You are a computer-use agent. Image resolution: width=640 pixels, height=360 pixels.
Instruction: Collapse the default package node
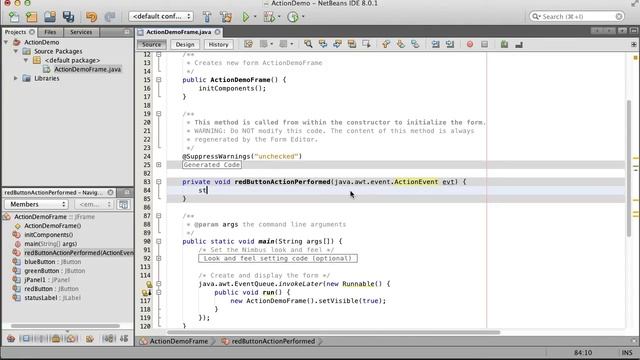pyautogui.click(x=26, y=60)
